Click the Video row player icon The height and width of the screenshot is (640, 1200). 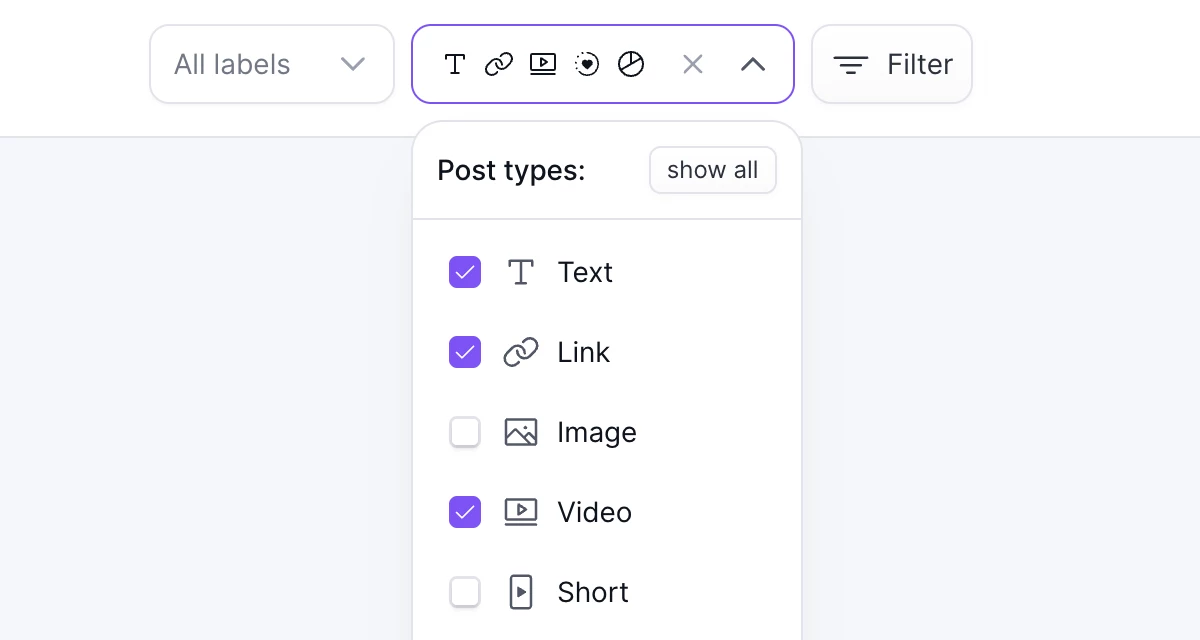tap(521, 512)
